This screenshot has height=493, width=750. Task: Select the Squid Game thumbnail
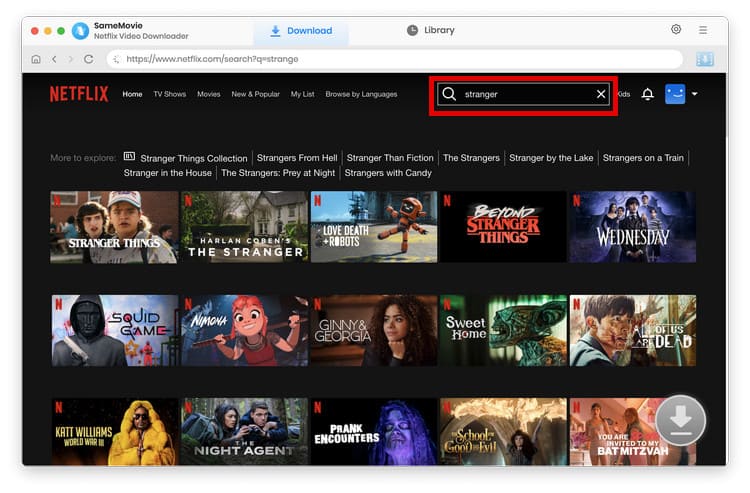click(x=115, y=330)
